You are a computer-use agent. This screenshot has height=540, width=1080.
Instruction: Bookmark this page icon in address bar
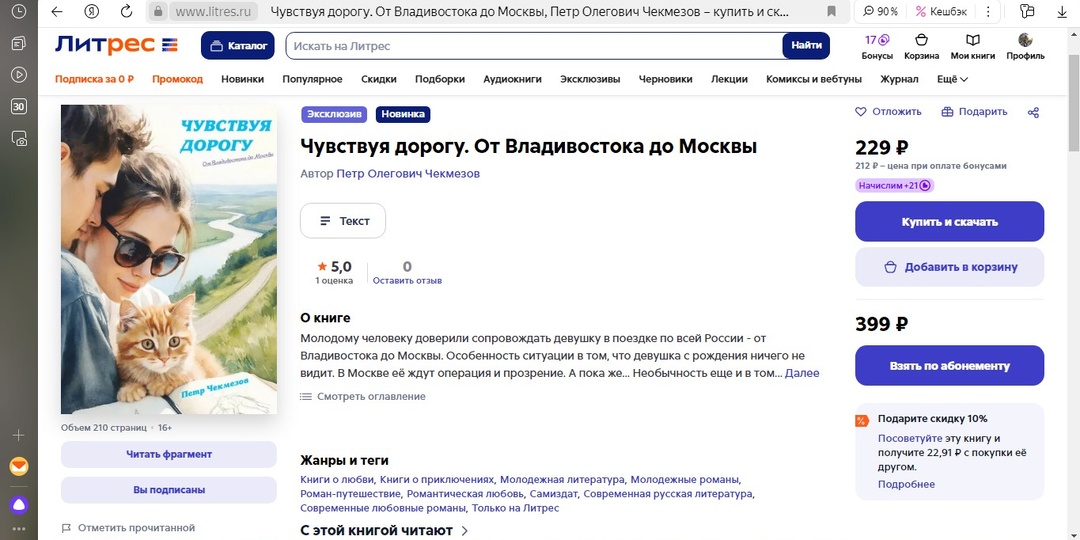click(831, 12)
